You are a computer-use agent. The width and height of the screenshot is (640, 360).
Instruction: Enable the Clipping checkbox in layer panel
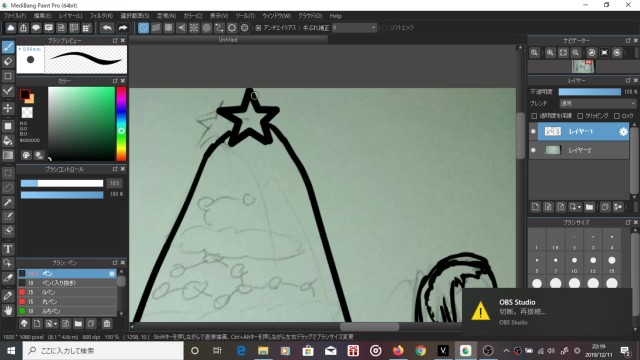[x=580, y=116]
